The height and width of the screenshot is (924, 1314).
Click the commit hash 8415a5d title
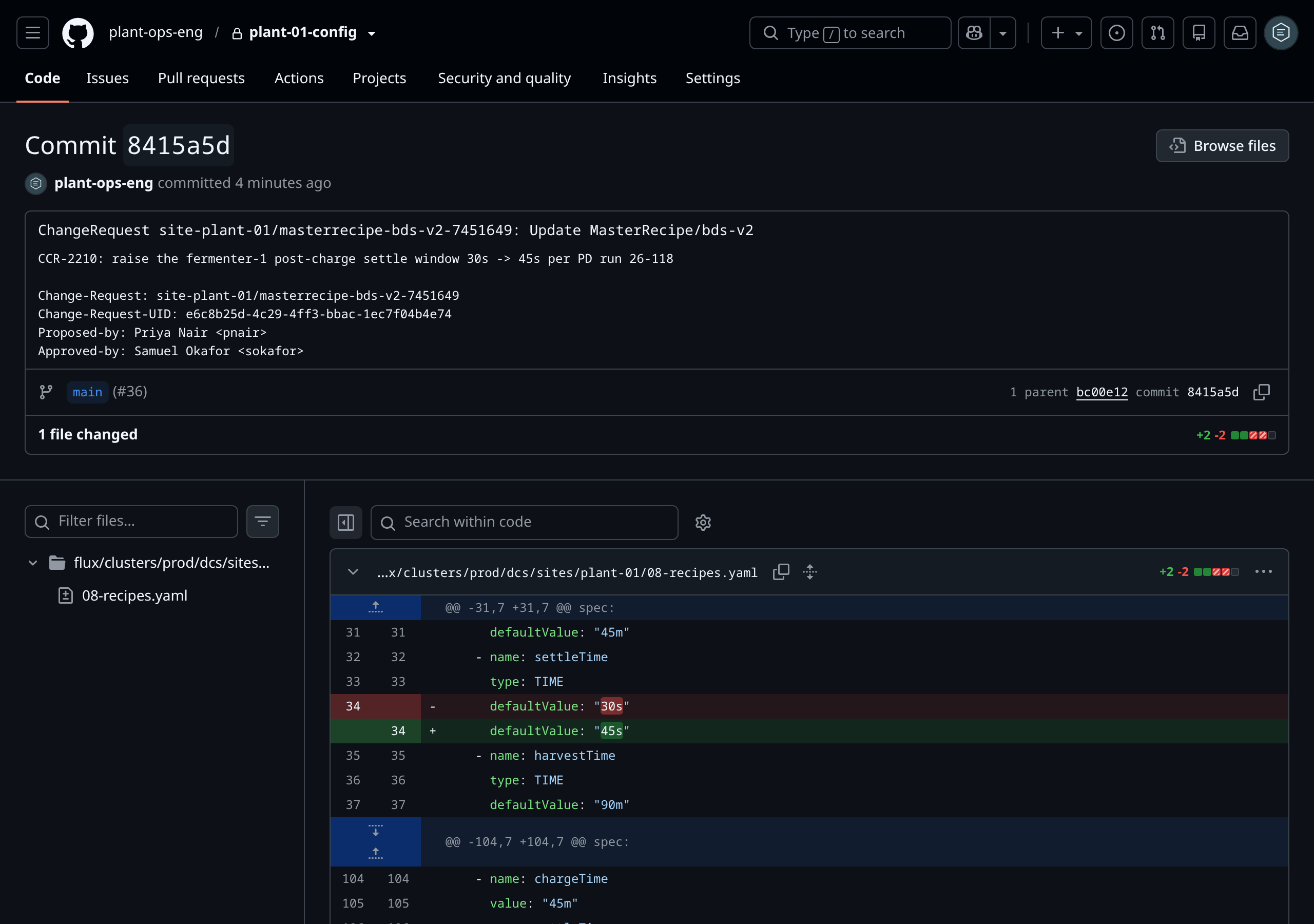pos(179,145)
